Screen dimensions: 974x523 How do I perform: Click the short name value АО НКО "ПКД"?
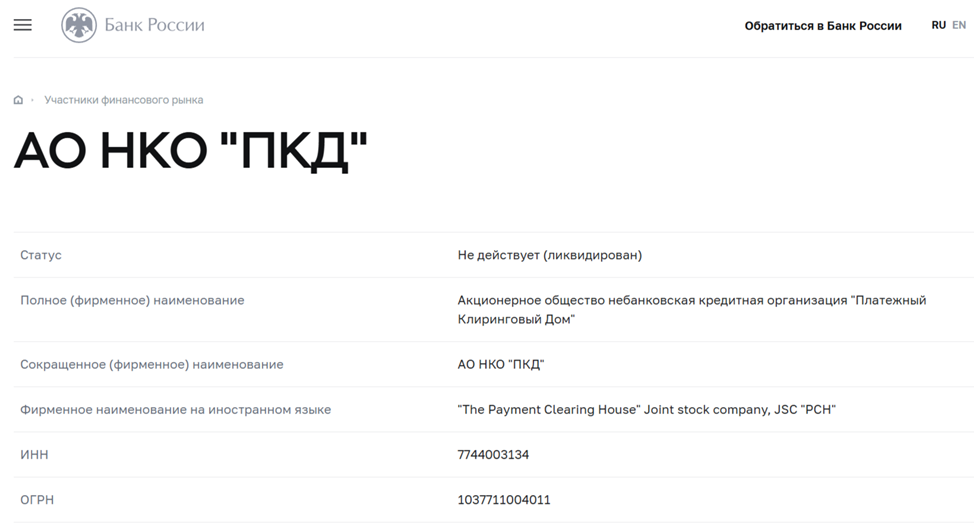[x=500, y=365]
